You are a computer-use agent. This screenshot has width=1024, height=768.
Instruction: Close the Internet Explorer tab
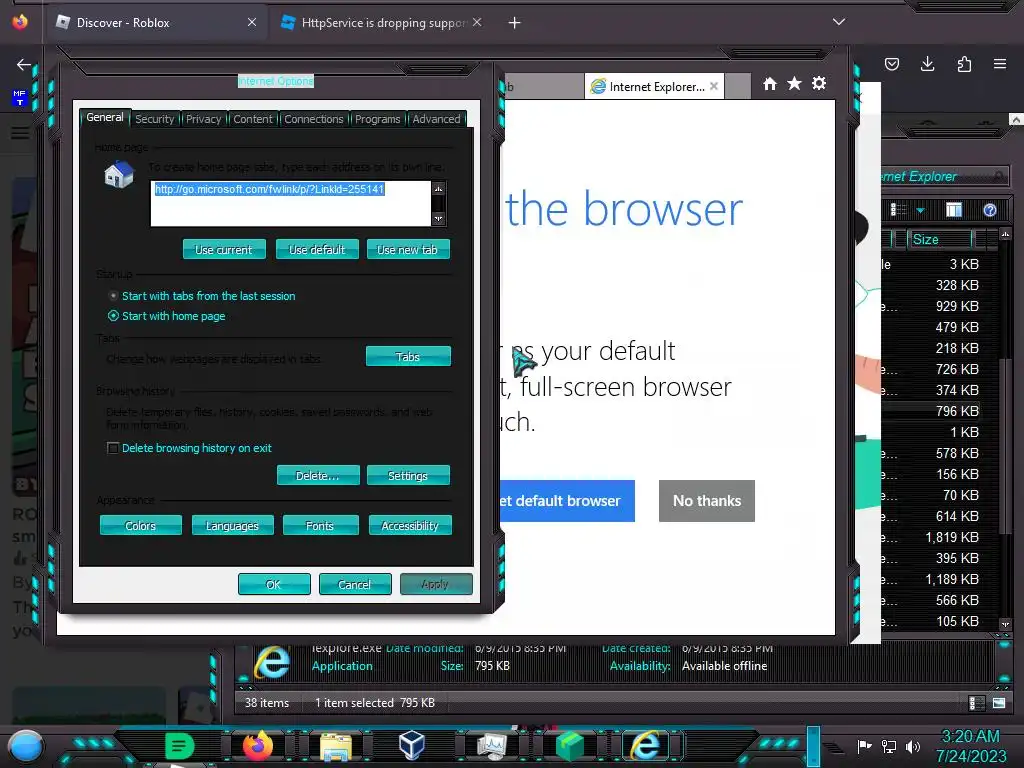(x=714, y=86)
